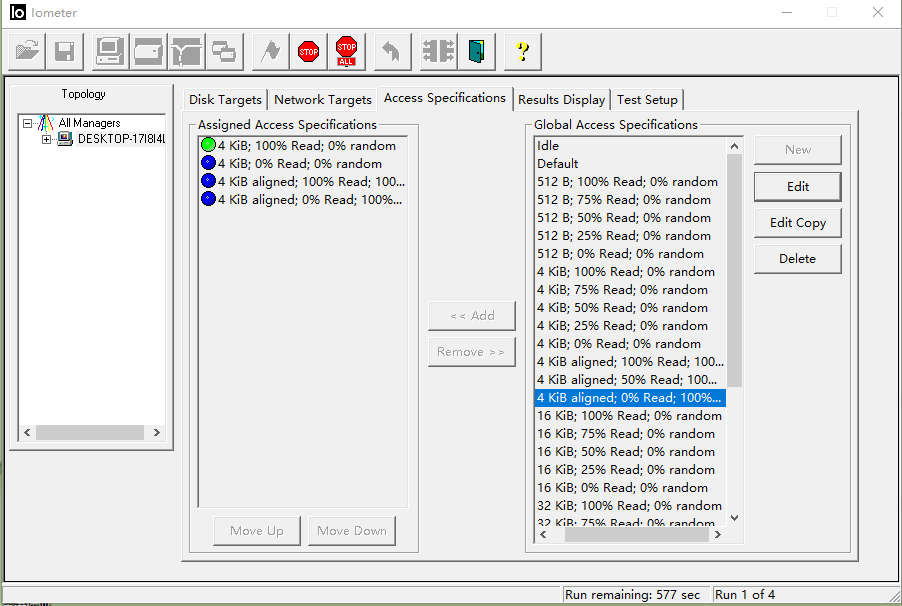Click the Delete specification button
Image resolution: width=902 pixels, height=606 pixels.
(x=798, y=259)
